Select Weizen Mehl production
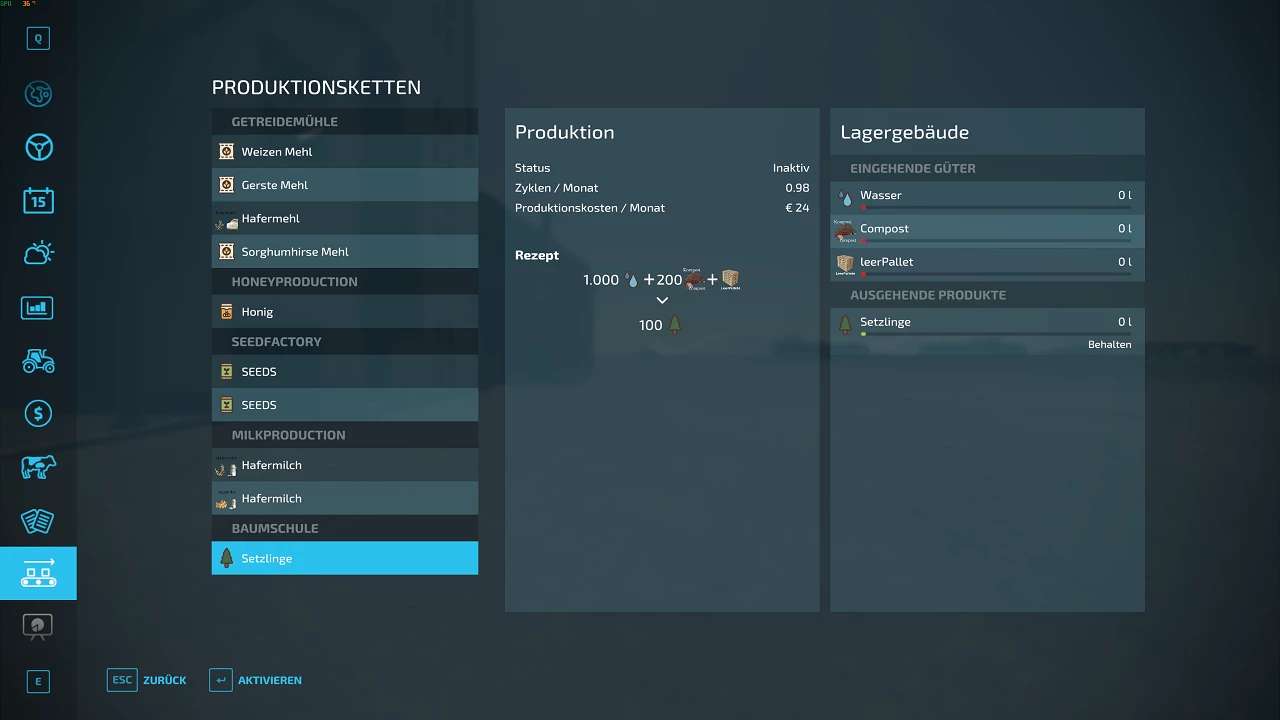The image size is (1280, 720). [x=344, y=152]
